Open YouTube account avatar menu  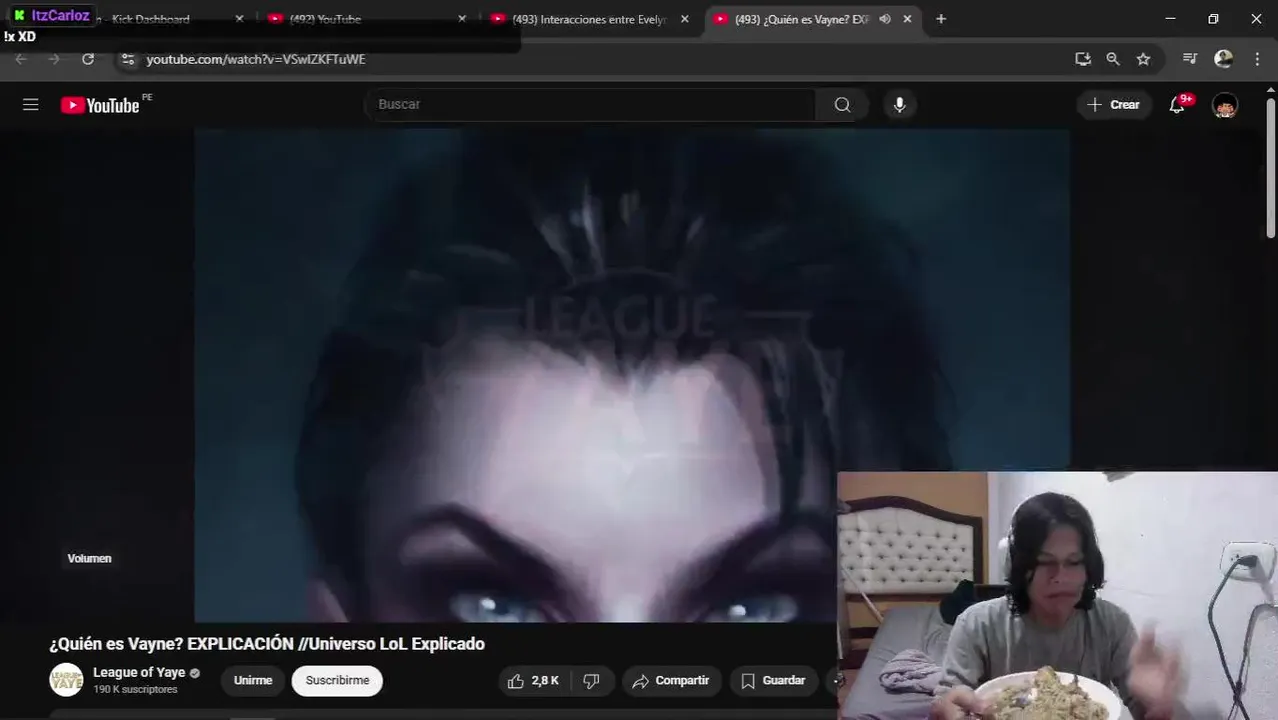1225,105
